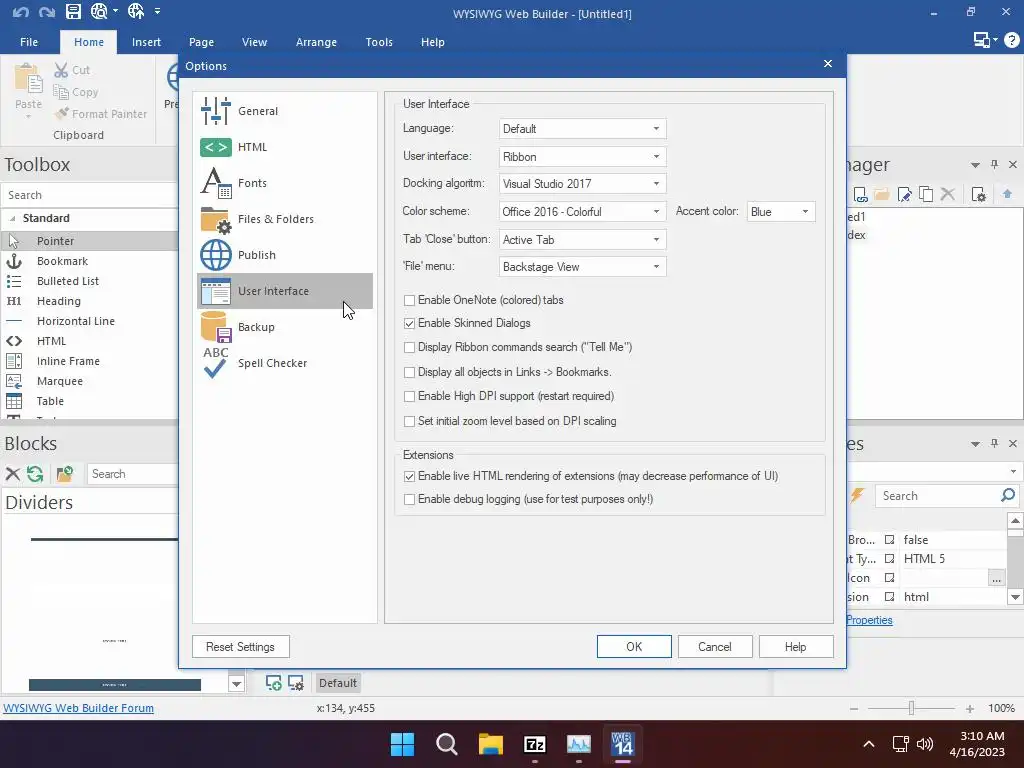Click the zoom slider handle in status bar
1024x768 pixels.
(911, 708)
